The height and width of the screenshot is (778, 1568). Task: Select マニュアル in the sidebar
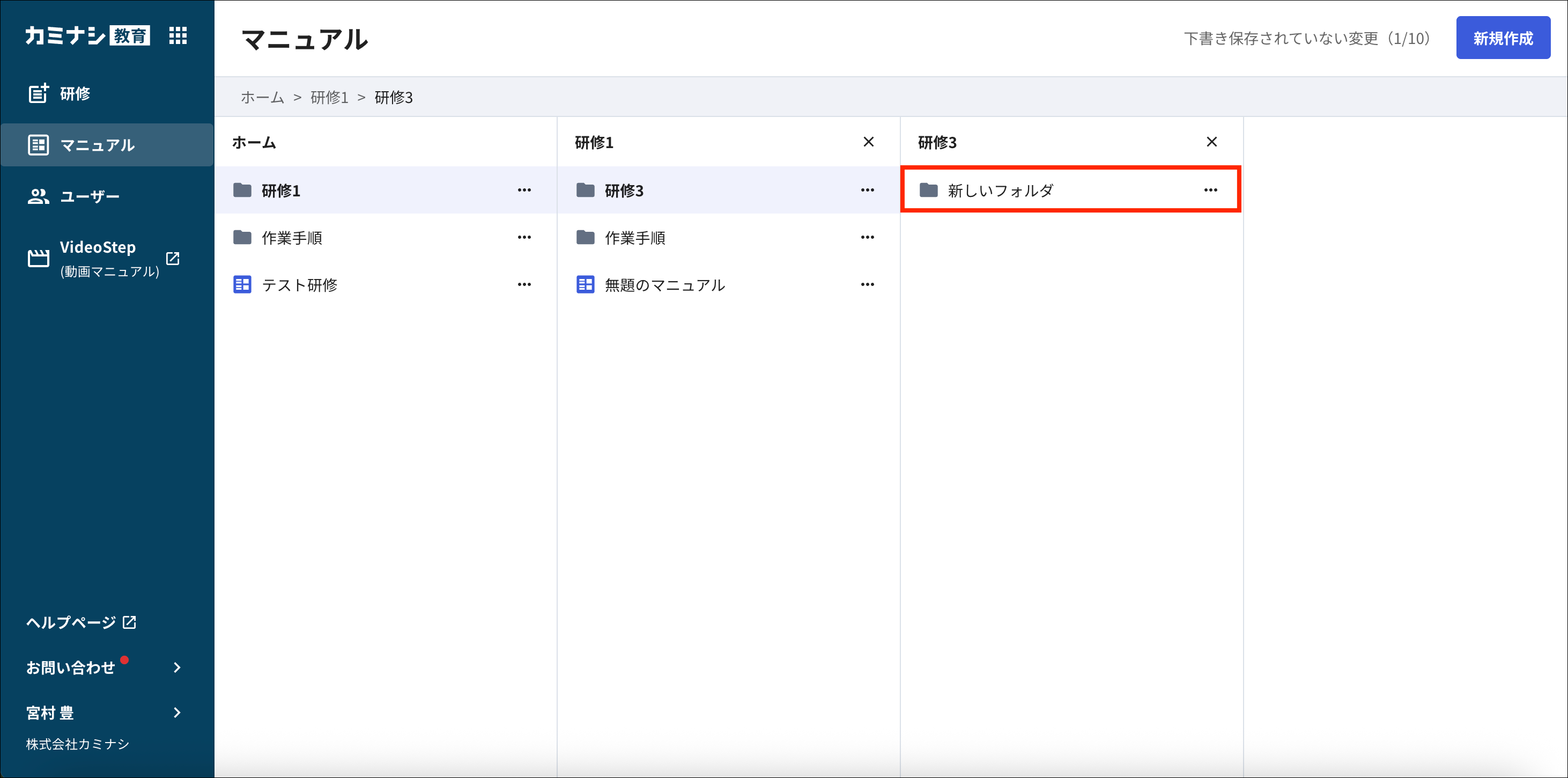(x=107, y=145)
